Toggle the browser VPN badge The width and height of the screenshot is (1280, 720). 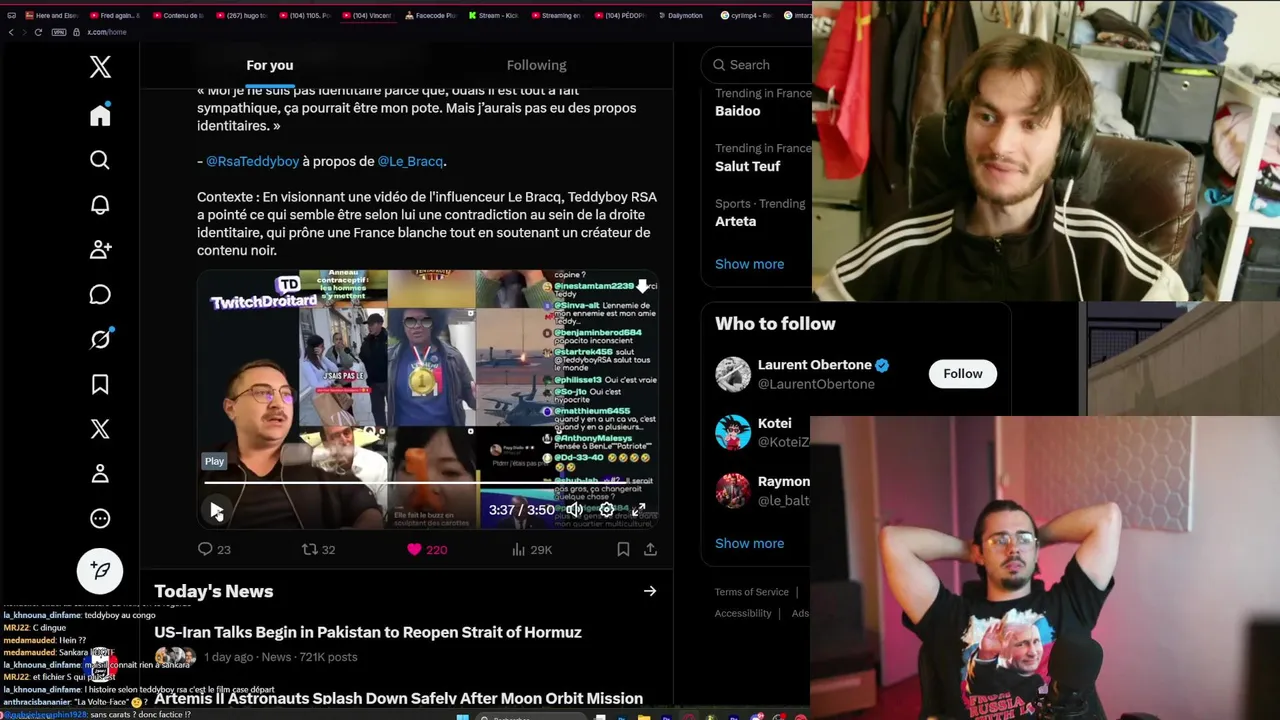point(58,32)
